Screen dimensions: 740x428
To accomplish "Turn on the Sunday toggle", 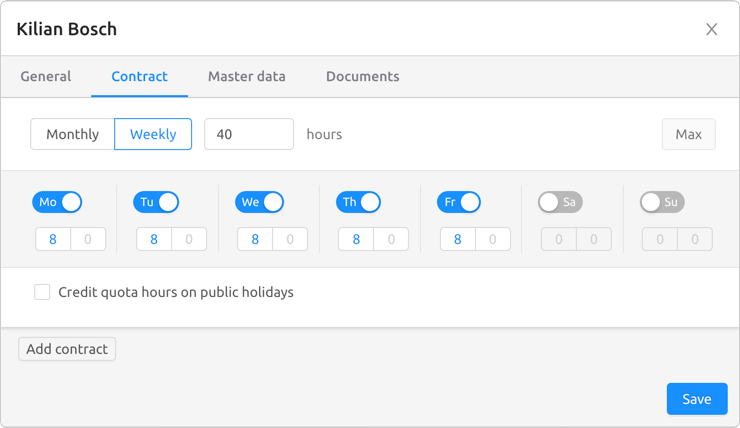I will click(x=662, y=202).
